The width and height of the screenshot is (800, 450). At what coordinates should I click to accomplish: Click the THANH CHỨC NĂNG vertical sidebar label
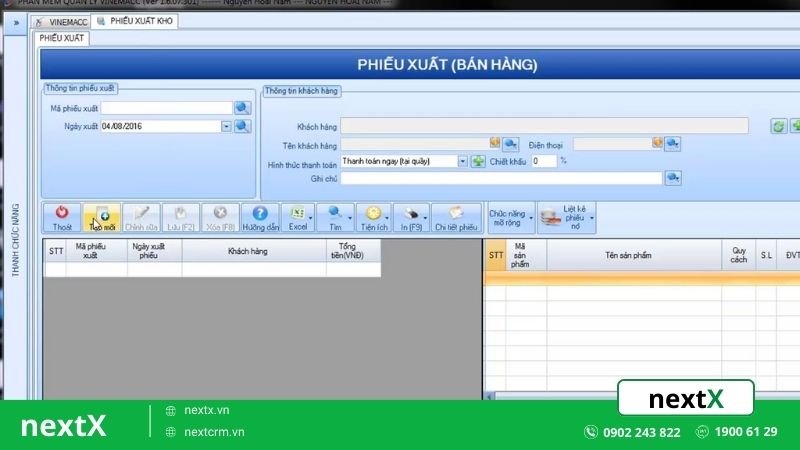click(x=15, y=240)
